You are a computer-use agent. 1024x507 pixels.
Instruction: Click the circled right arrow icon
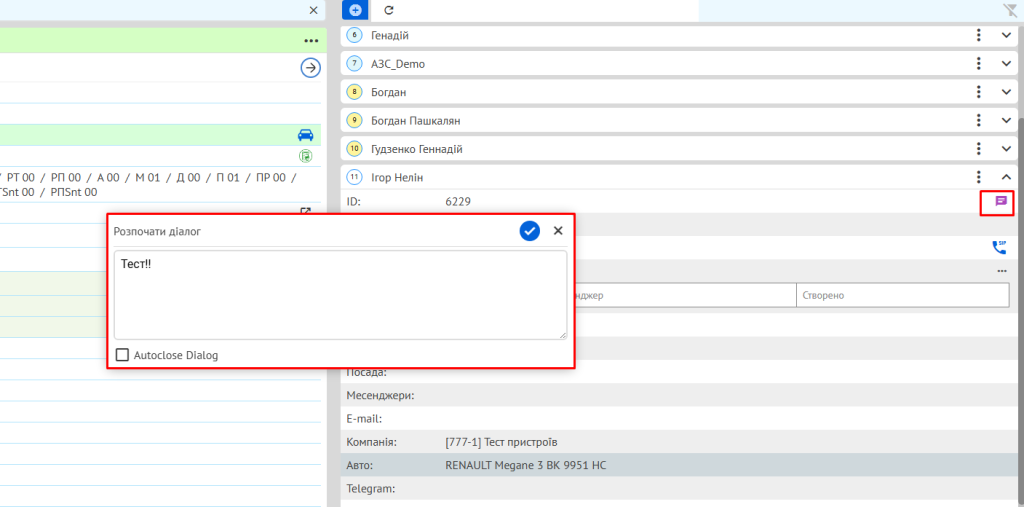pos(311,67)
